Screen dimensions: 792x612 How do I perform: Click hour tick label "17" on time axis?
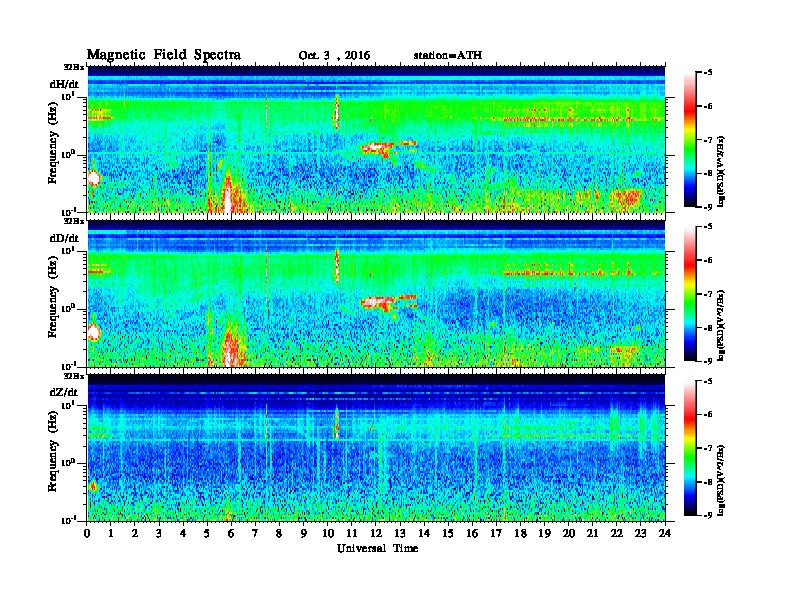tap(496, 533)
